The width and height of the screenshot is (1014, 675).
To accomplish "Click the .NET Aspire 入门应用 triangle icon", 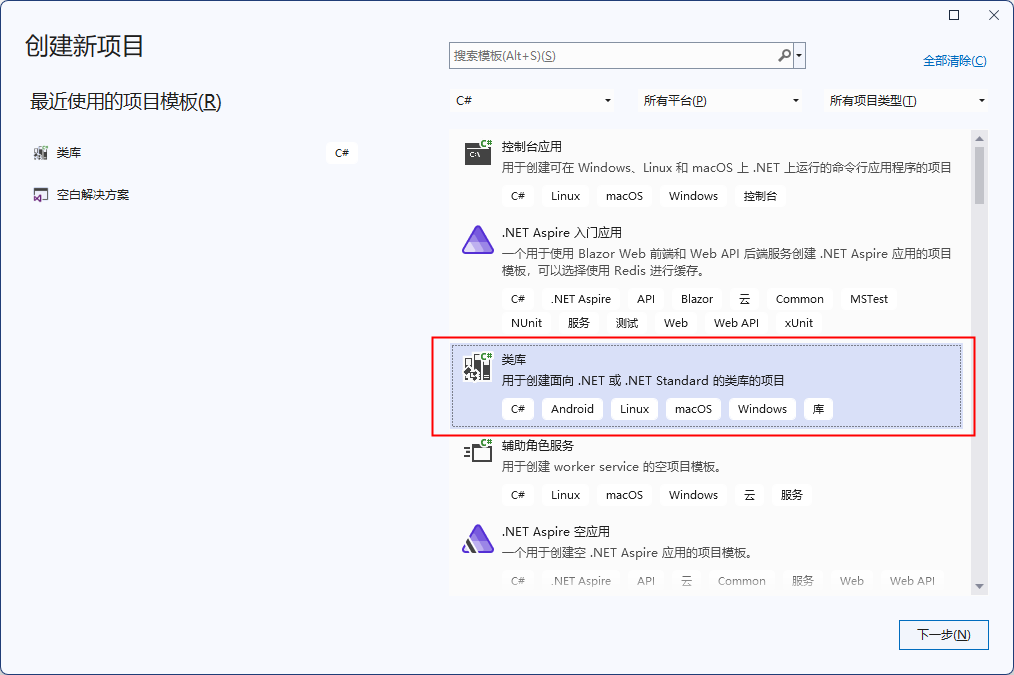I will pos(477,239).
